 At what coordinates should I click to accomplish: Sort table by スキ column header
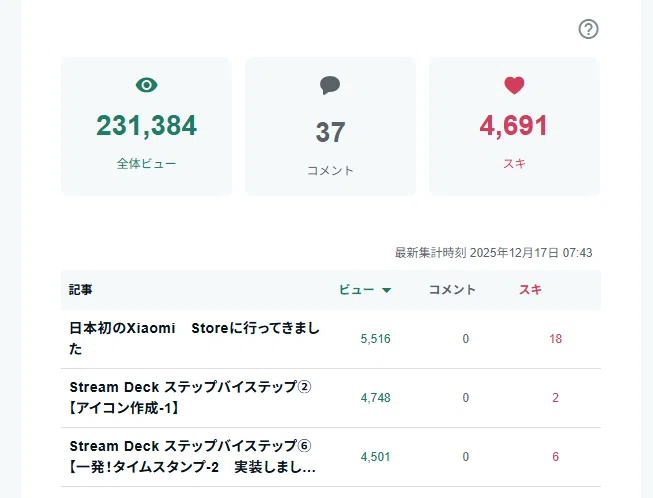coord(530,289)
